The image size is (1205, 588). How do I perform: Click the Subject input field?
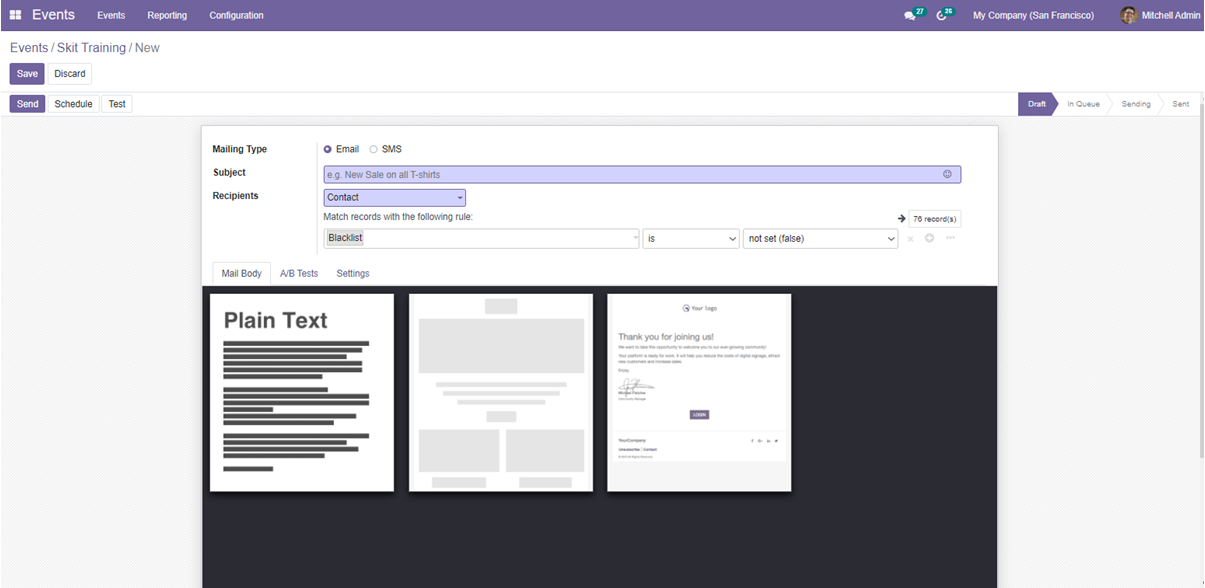click(630, 174)
